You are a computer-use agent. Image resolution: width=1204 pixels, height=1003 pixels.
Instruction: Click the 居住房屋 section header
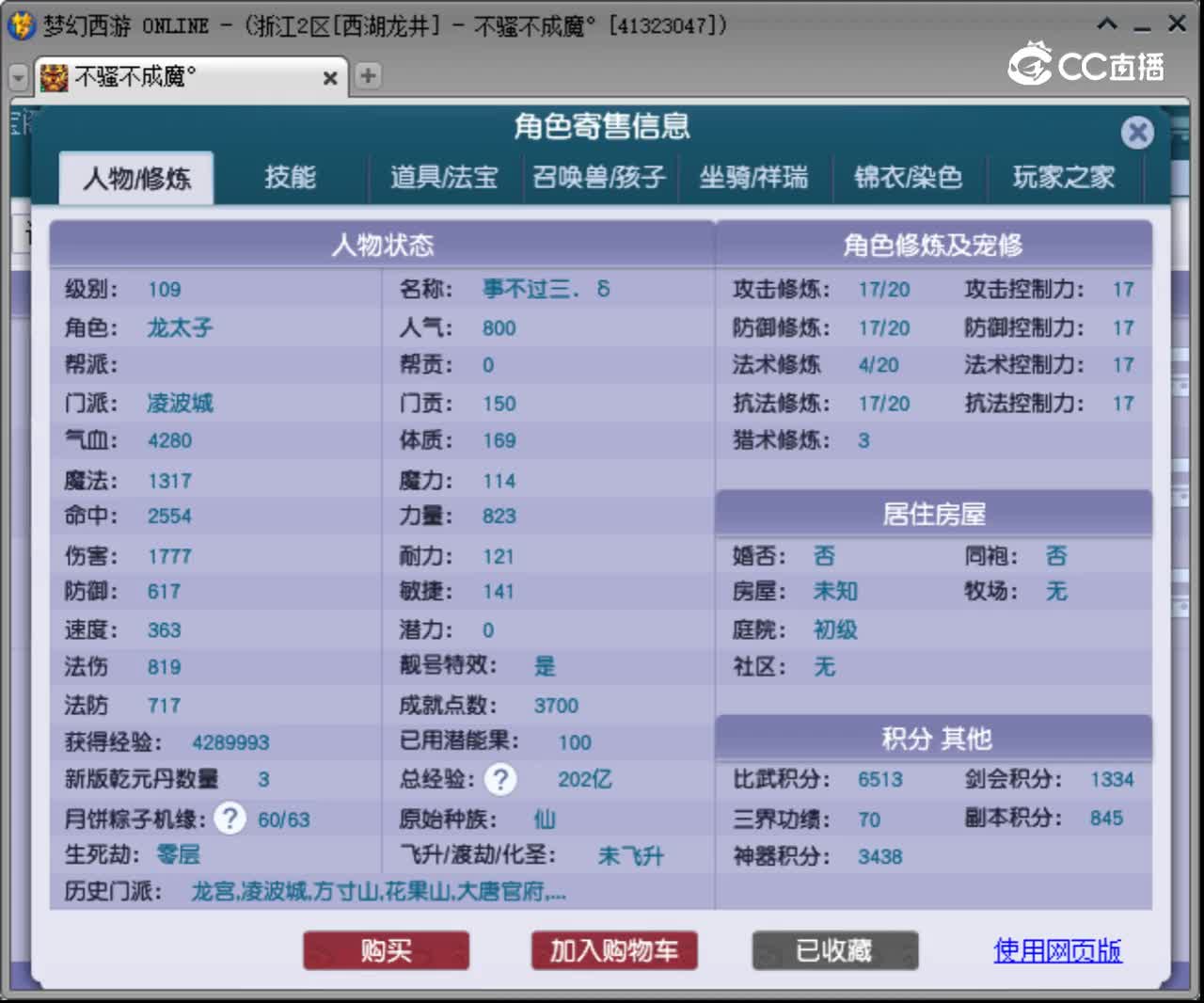pos(934,514)
